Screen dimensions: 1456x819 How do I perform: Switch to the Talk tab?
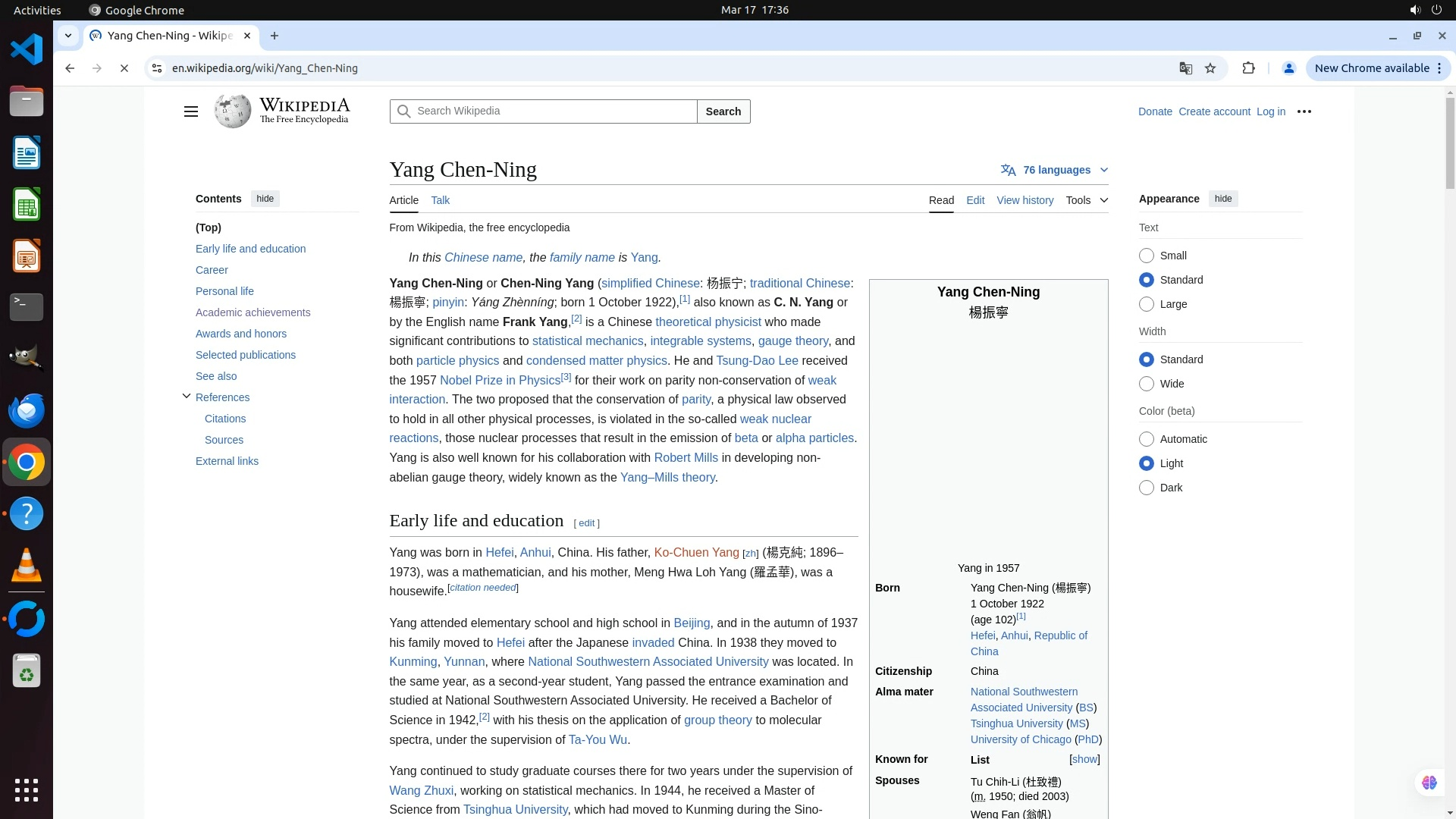click(x=440, y=200)
